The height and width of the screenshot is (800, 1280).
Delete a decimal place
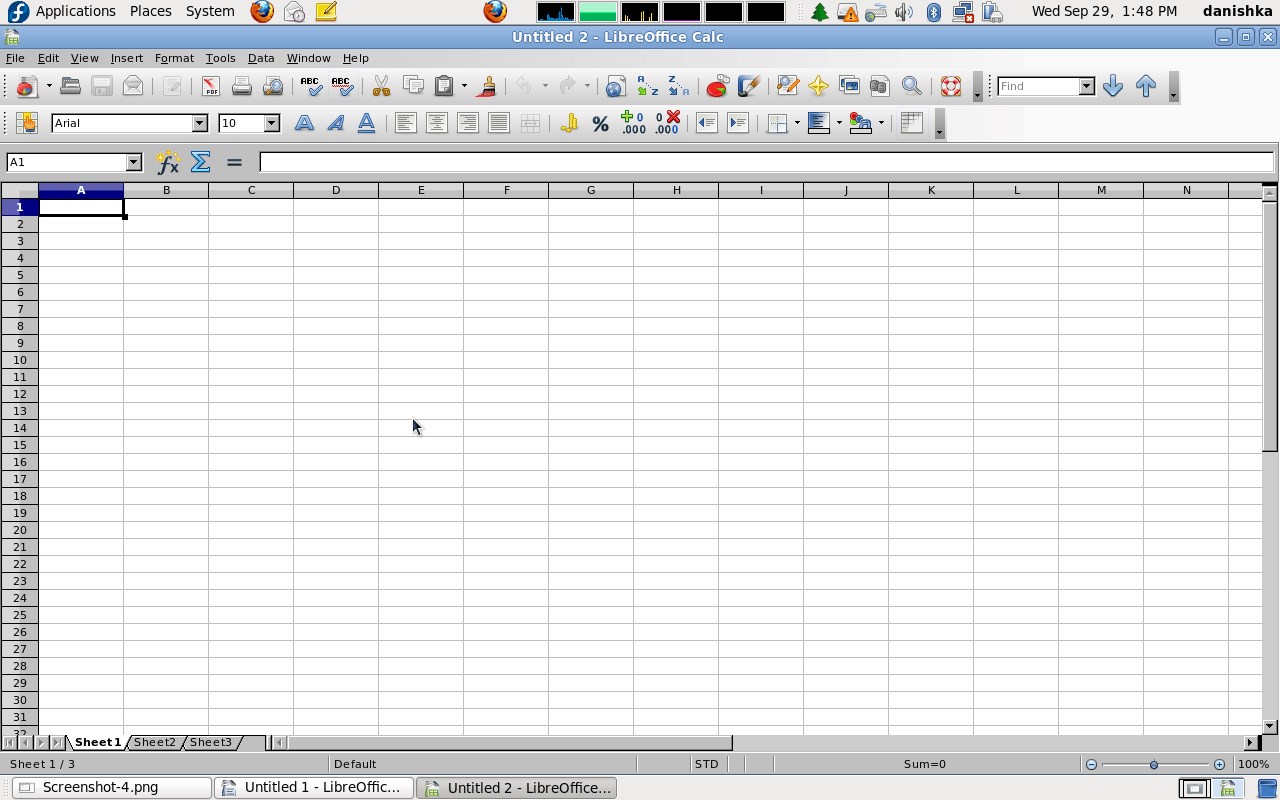pos(667,123)
